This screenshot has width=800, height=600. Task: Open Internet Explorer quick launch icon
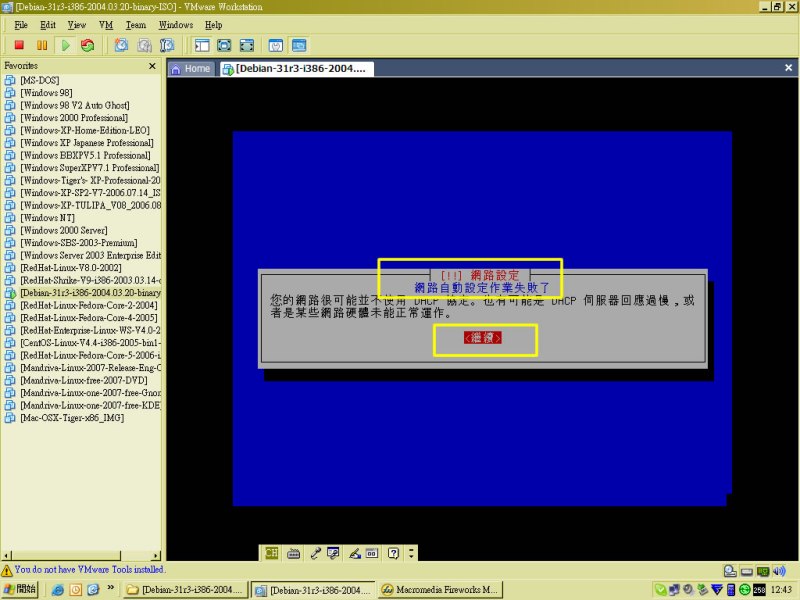58,590
